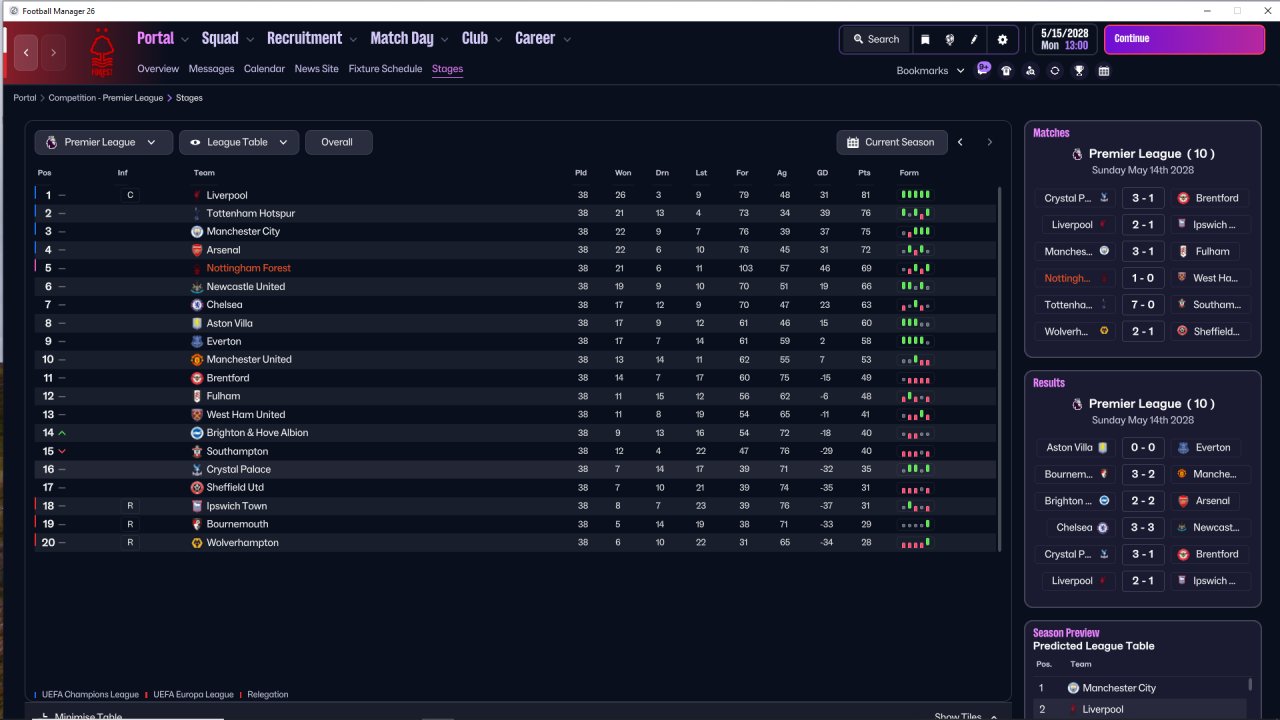Image resolution: width=1280 pixels, height=720 pixels.
Task: Click the Wolverhampton crest in league table row
Action: pyautogui.click(x=197, y=543)
